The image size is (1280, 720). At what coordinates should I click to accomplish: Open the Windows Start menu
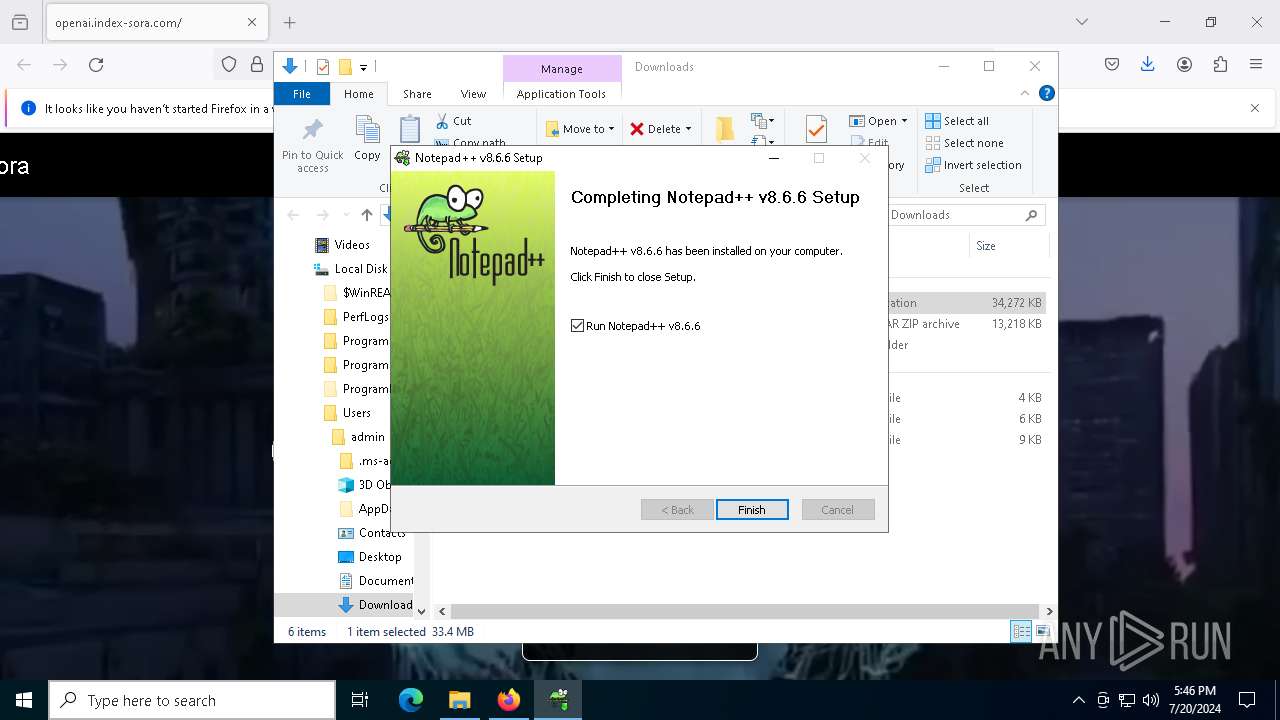(x=24, y=700)
